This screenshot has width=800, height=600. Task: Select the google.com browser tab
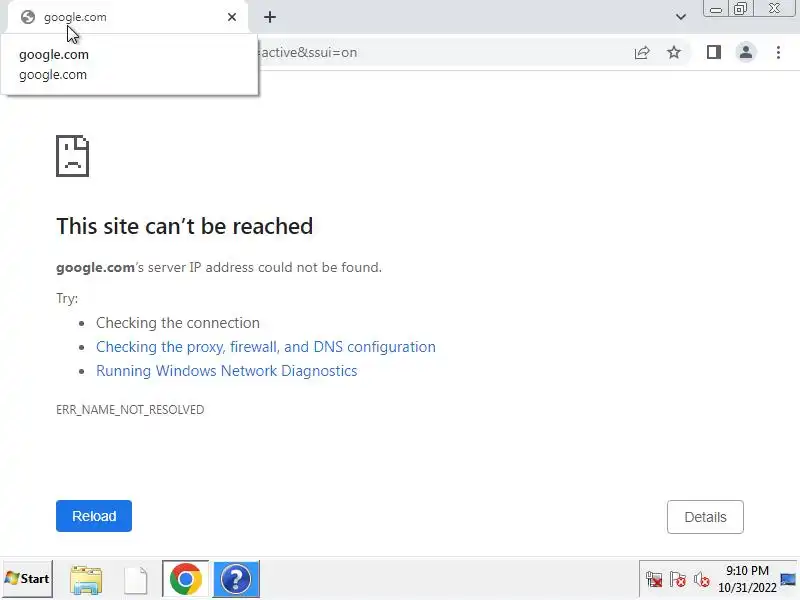tap(128, 17)
